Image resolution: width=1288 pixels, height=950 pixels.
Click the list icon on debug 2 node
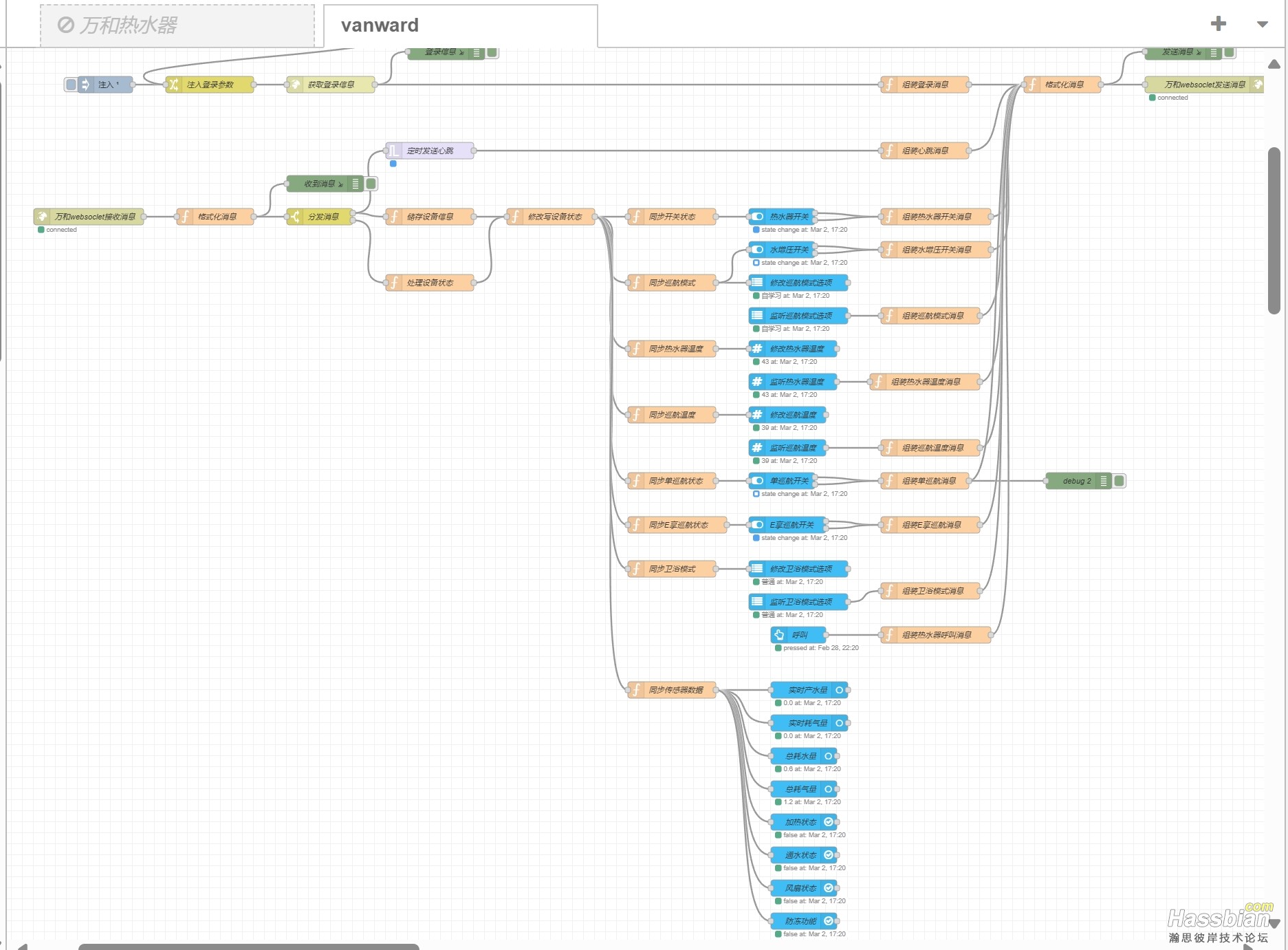(x=1104, y=481)
